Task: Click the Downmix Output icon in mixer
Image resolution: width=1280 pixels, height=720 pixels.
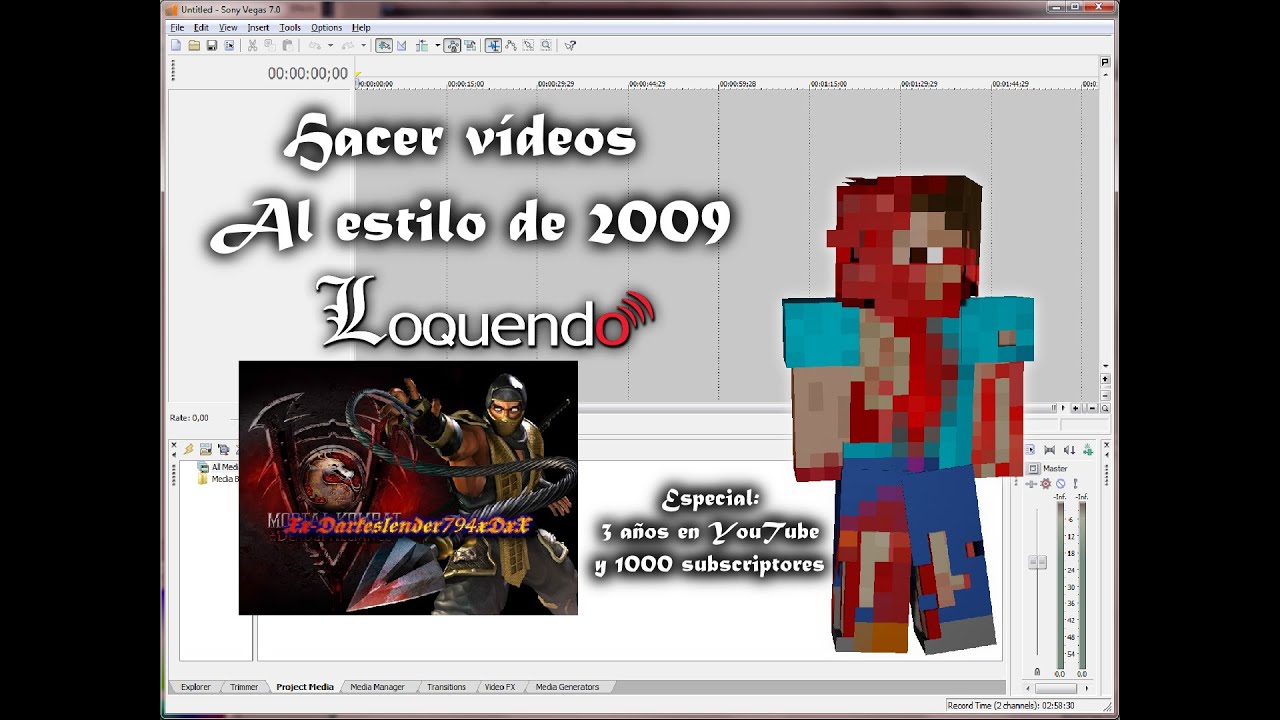Action: click(1049, 450)
